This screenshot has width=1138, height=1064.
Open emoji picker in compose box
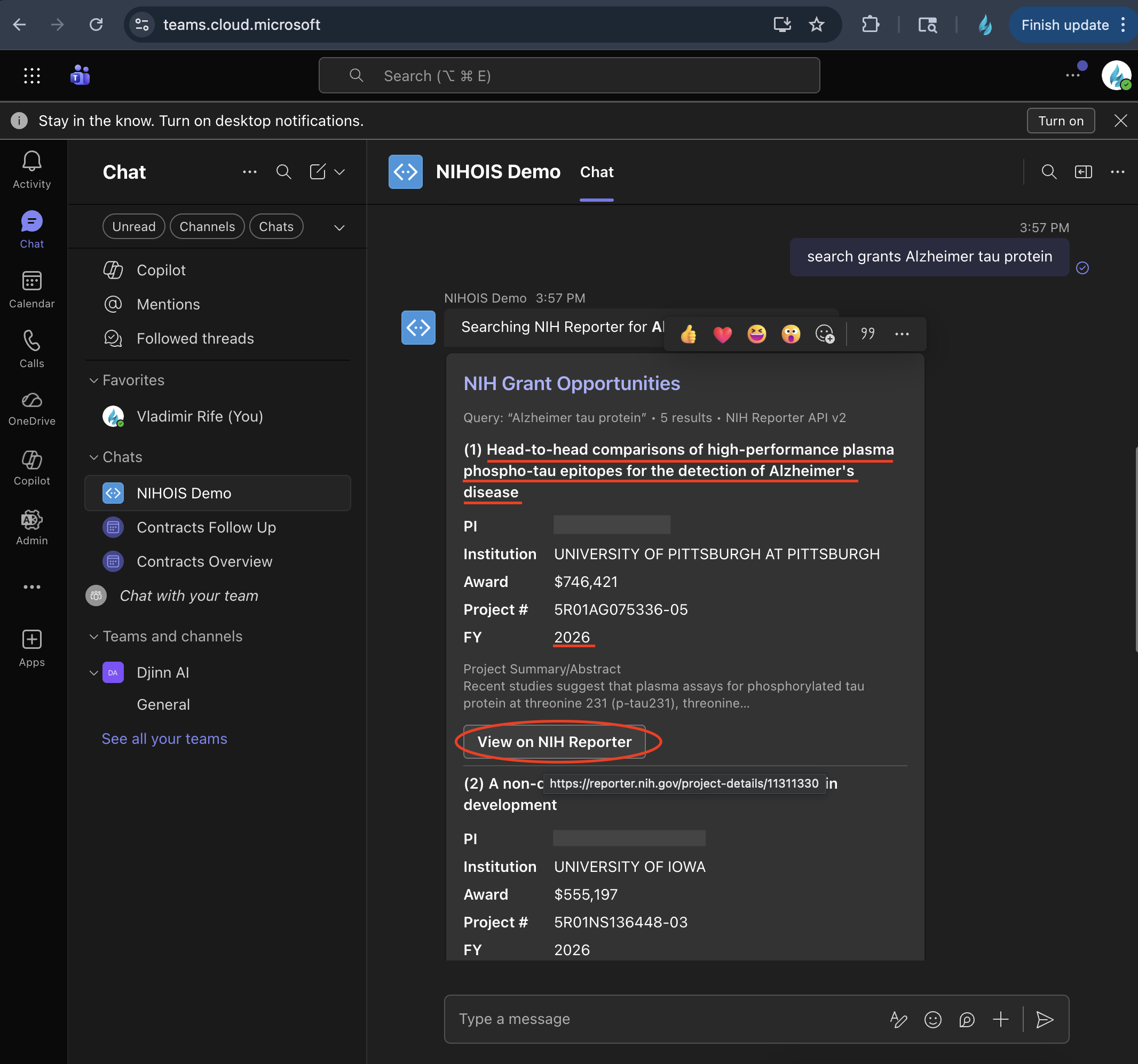(933, 1019)
